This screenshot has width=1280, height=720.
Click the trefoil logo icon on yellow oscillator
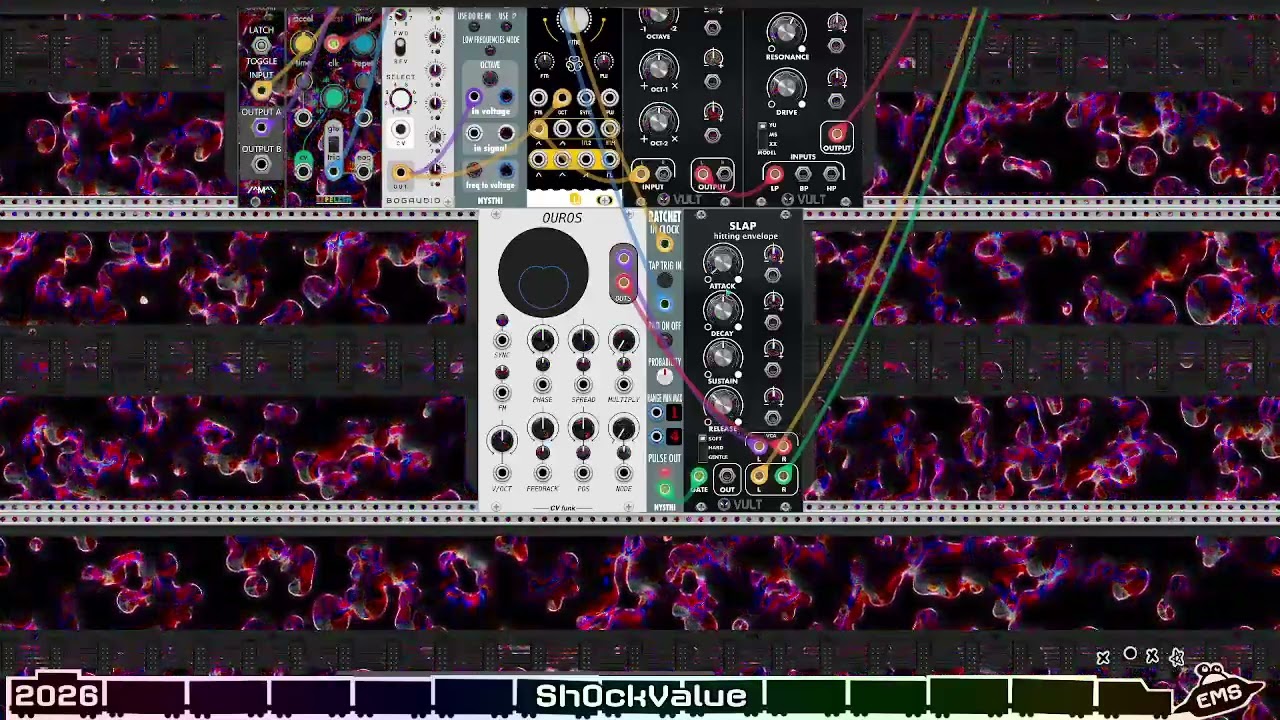point(574,65)
